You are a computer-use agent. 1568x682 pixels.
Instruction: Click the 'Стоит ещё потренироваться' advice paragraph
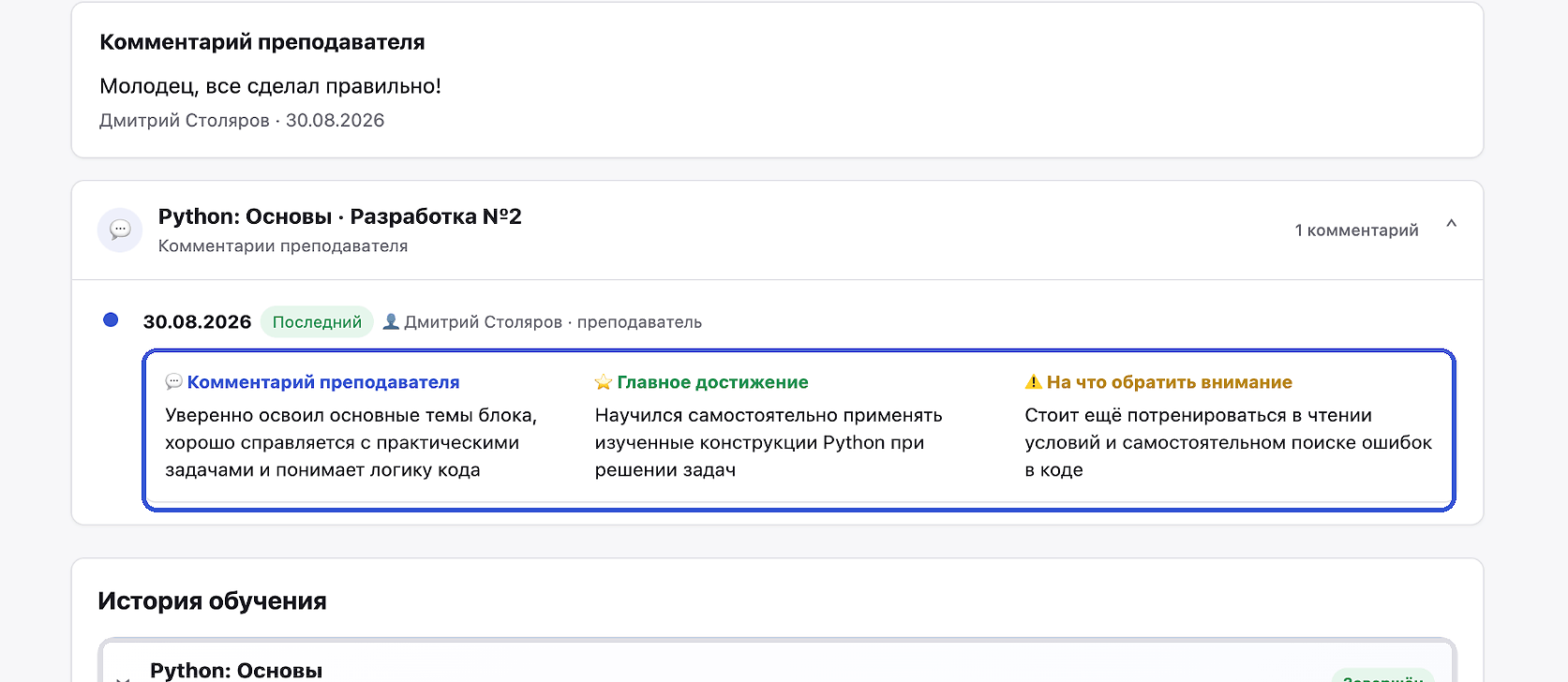(x=1229, y=442)
